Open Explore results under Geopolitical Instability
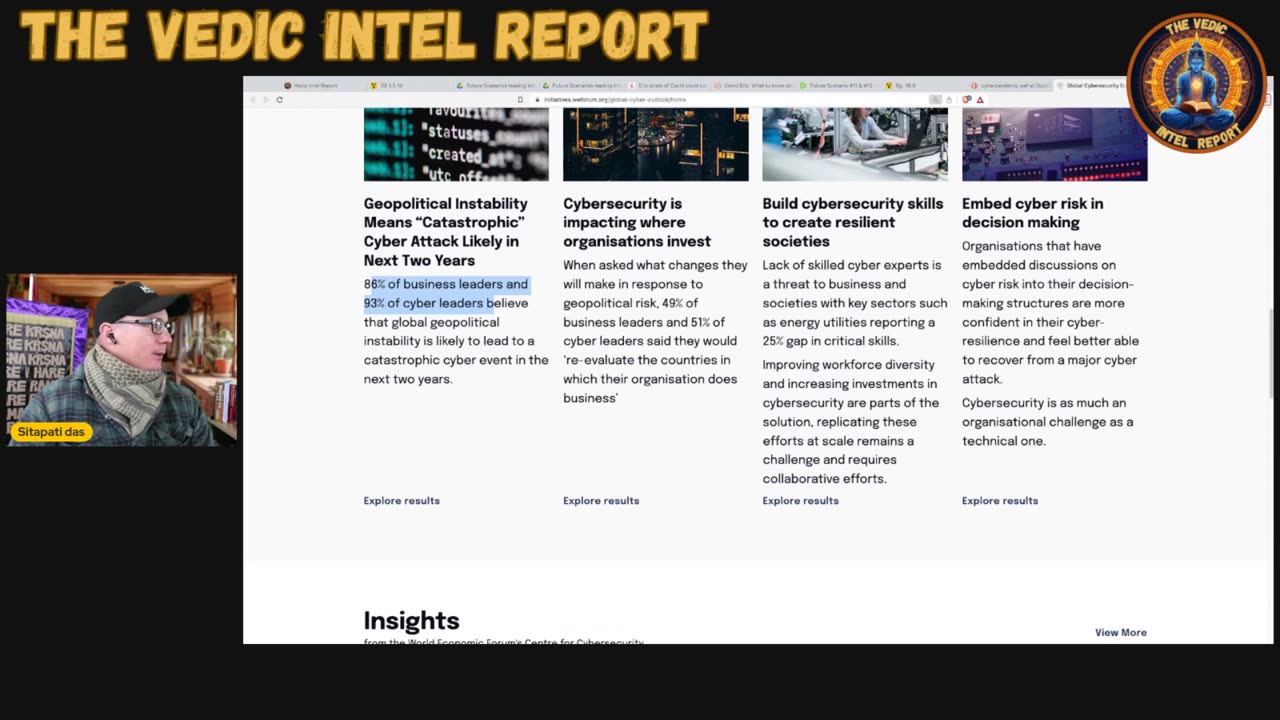Viewport: 1280px width, 720px height. coord(402,500)
